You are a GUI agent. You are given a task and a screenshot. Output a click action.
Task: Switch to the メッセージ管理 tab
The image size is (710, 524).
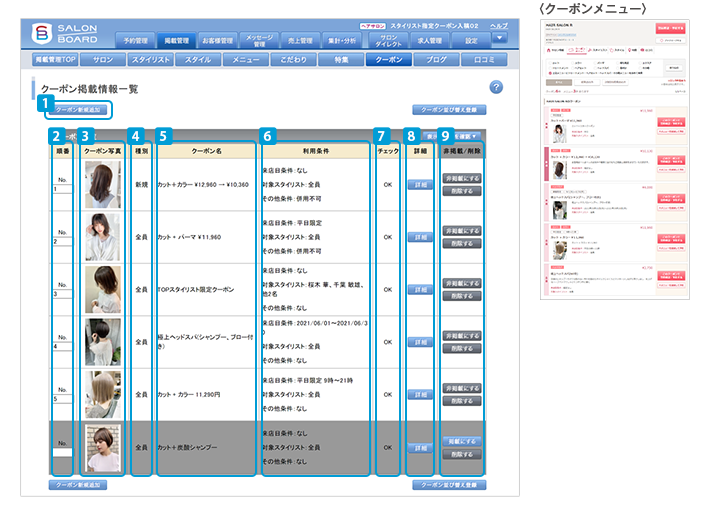tap(259, 40)
